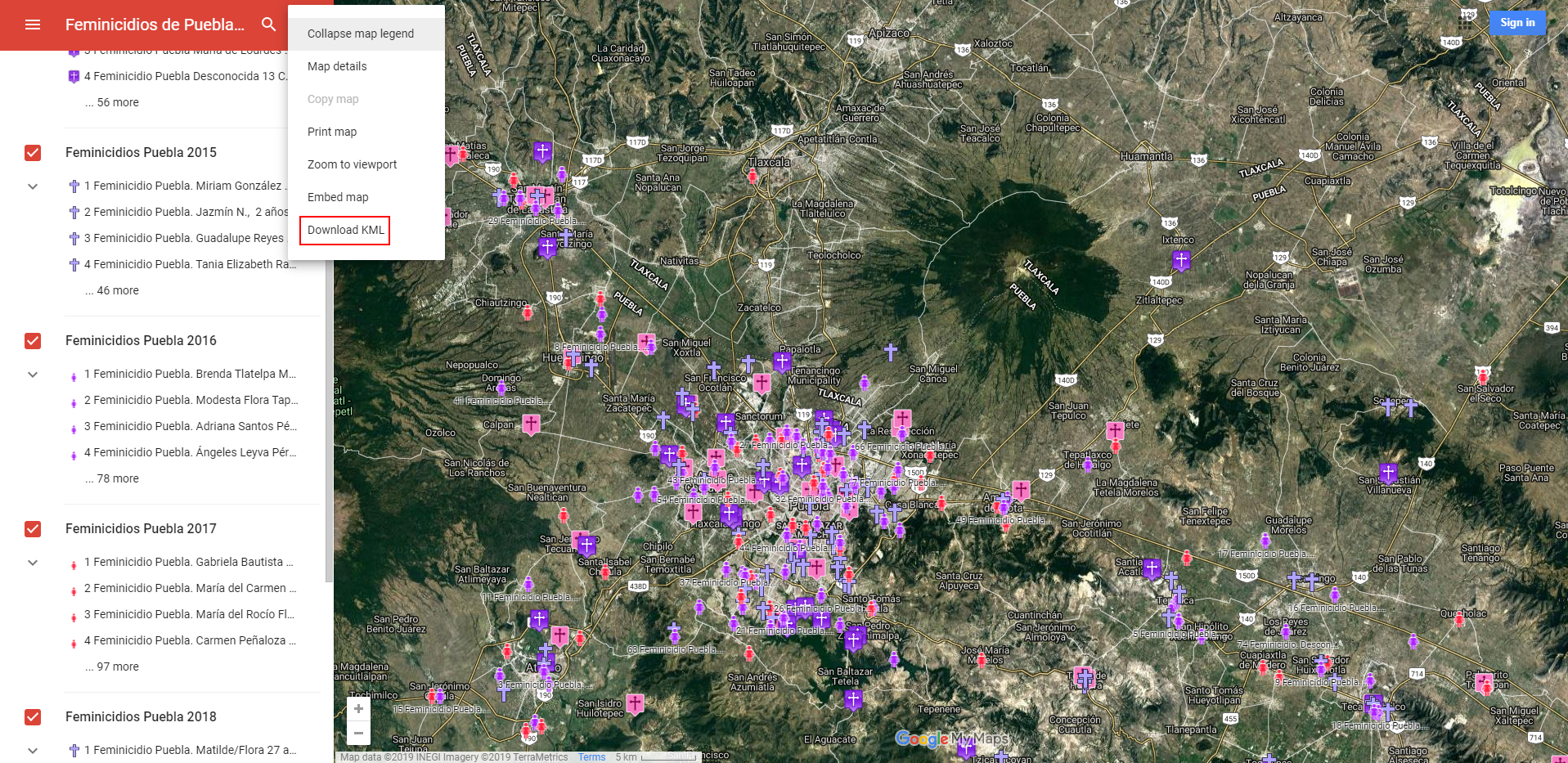
Task: Collapse the Feminicidios Puebla 2016 list
Action: 33,375
